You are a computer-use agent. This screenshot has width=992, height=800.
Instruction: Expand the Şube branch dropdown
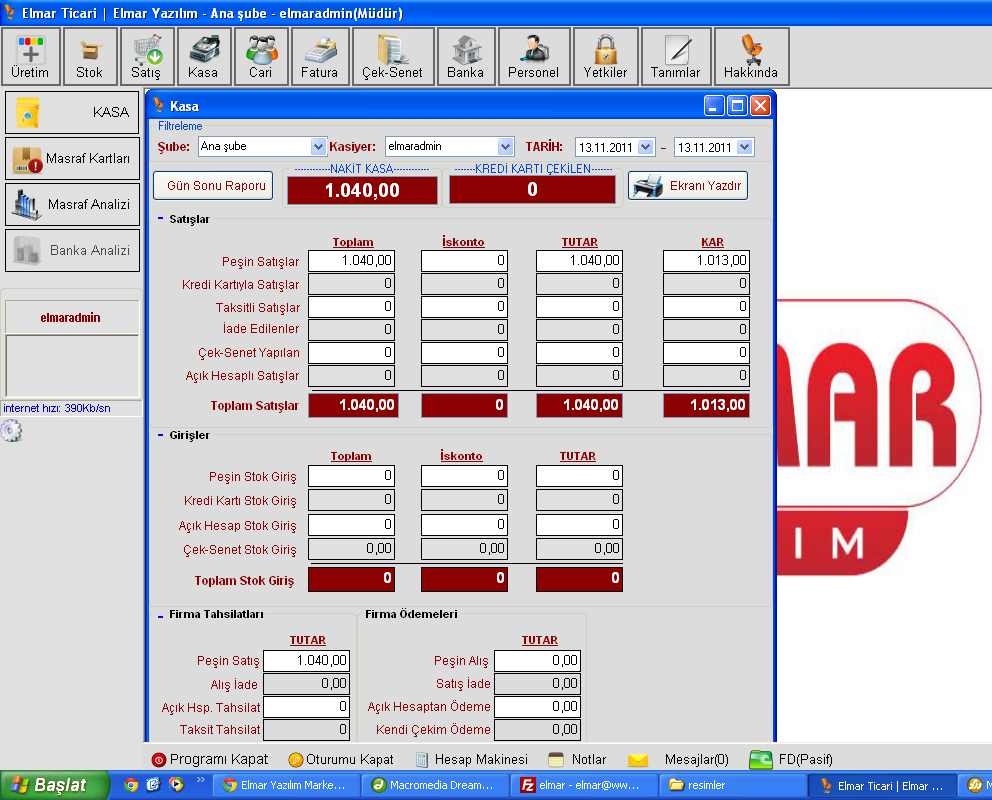click(x=318, y=147)
